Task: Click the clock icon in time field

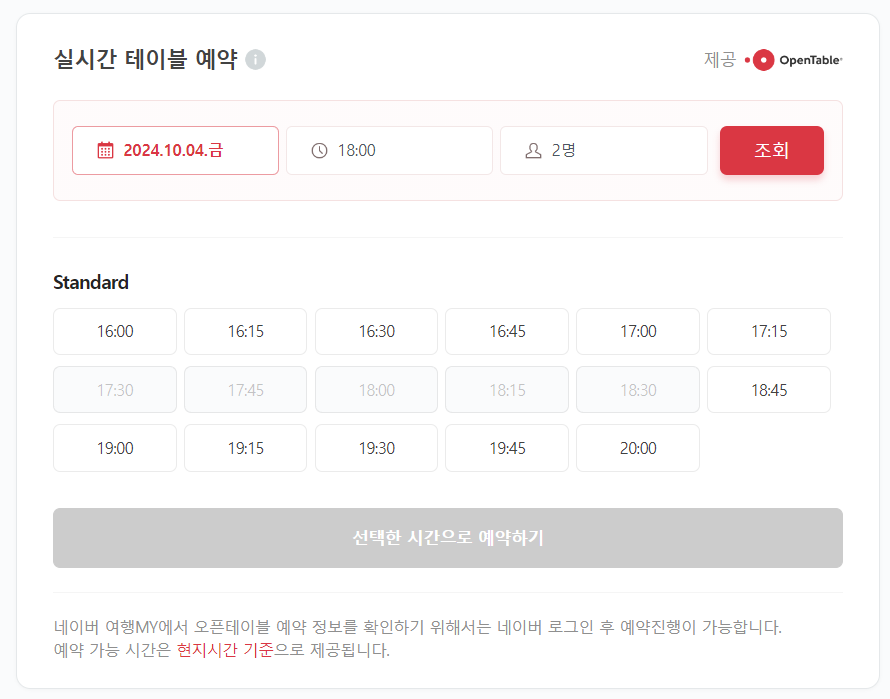Action: click(320, 150)
